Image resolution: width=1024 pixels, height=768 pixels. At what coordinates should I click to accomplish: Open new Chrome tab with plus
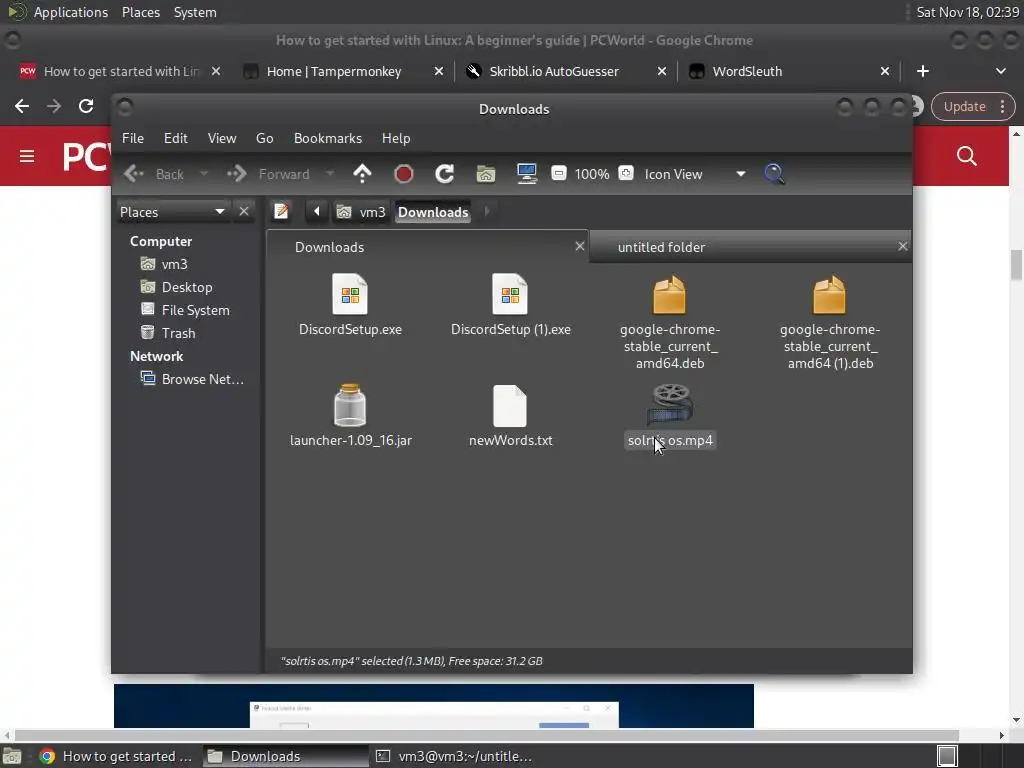(923, 71)
